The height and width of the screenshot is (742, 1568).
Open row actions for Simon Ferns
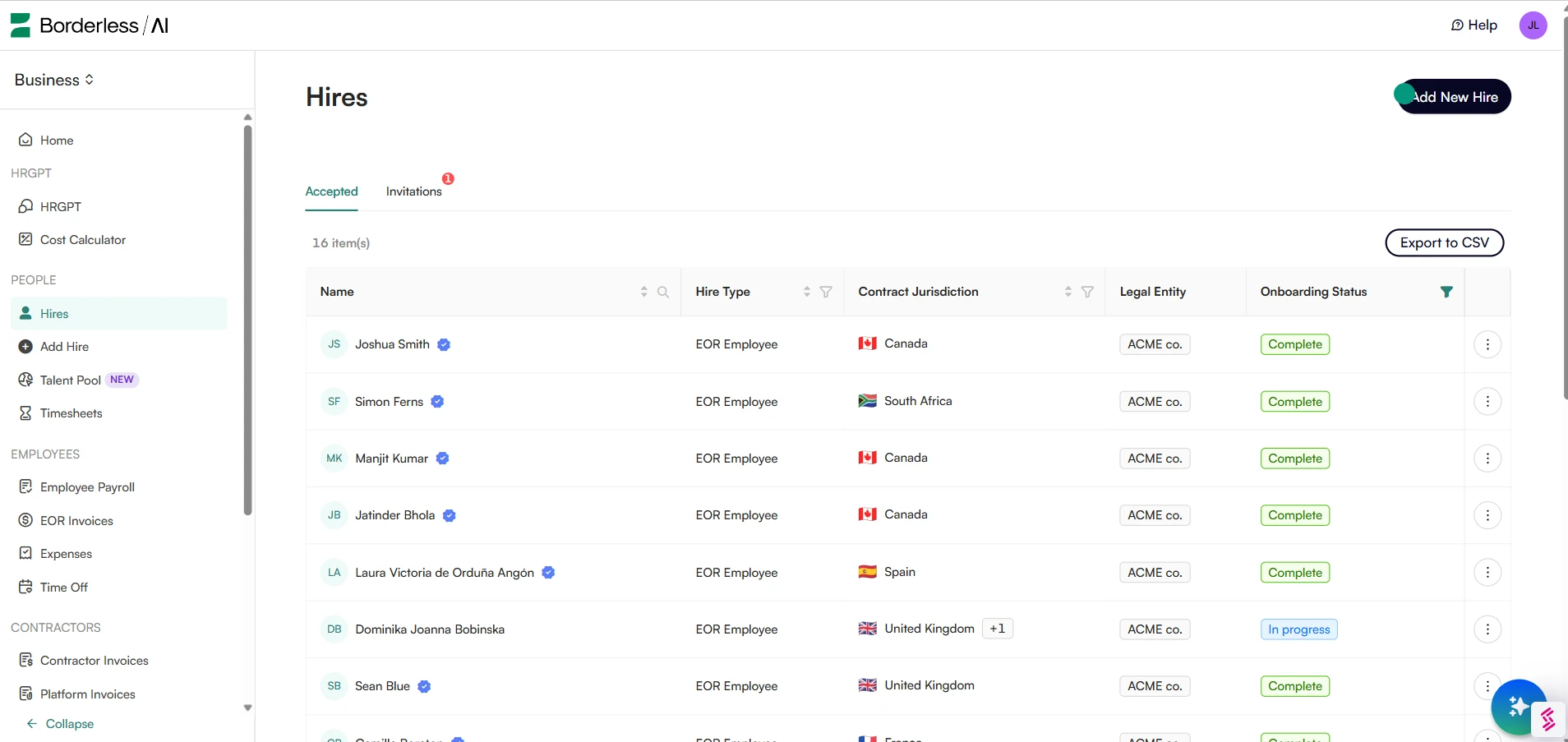pyautogui.click(x=1487, y=402)
